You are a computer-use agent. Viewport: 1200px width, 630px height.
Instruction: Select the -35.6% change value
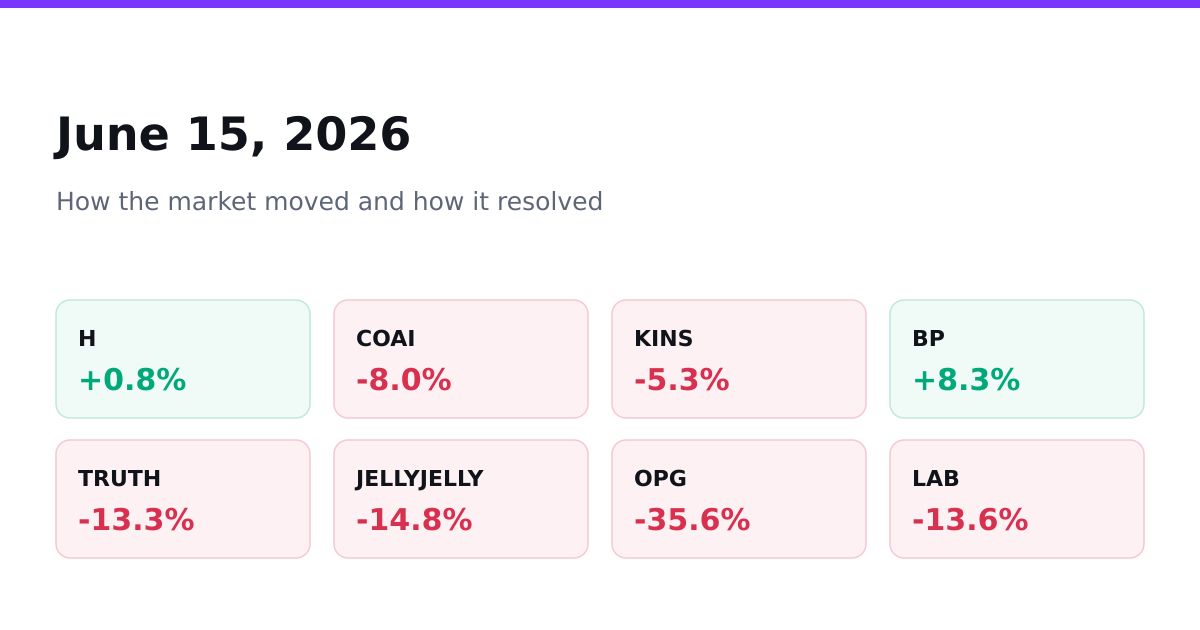click(692, 521)
